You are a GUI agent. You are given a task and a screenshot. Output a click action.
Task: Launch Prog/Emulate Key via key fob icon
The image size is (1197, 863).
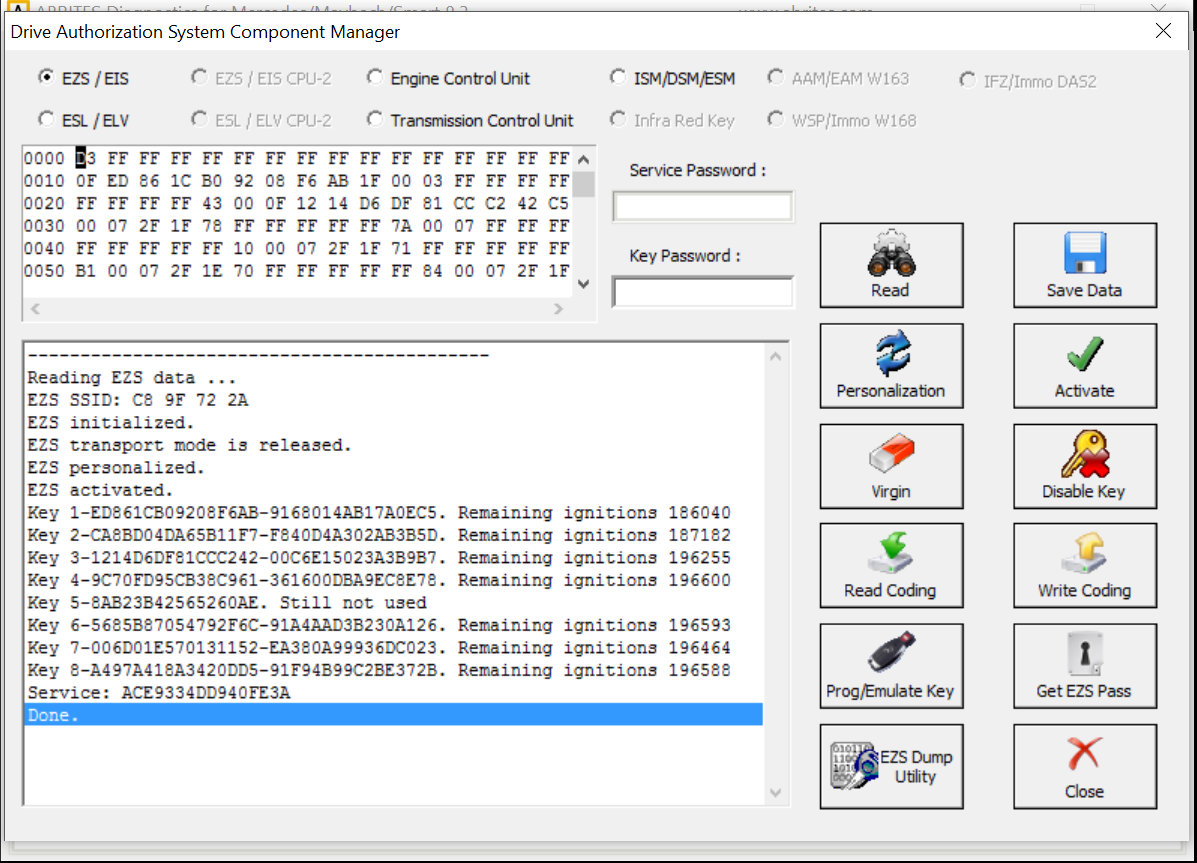(889, 656)
